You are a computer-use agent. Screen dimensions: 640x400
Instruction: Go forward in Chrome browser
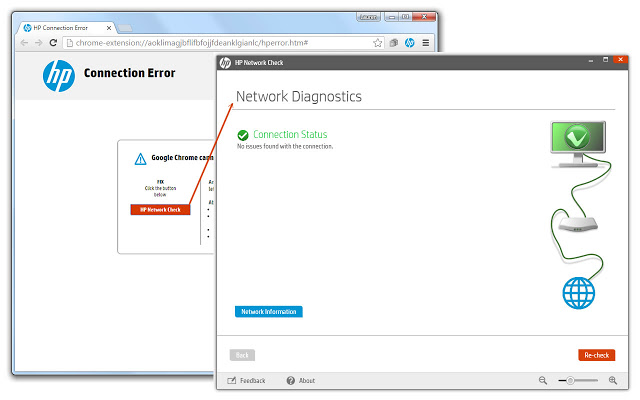pyautogui.click(x=39, y=43)
